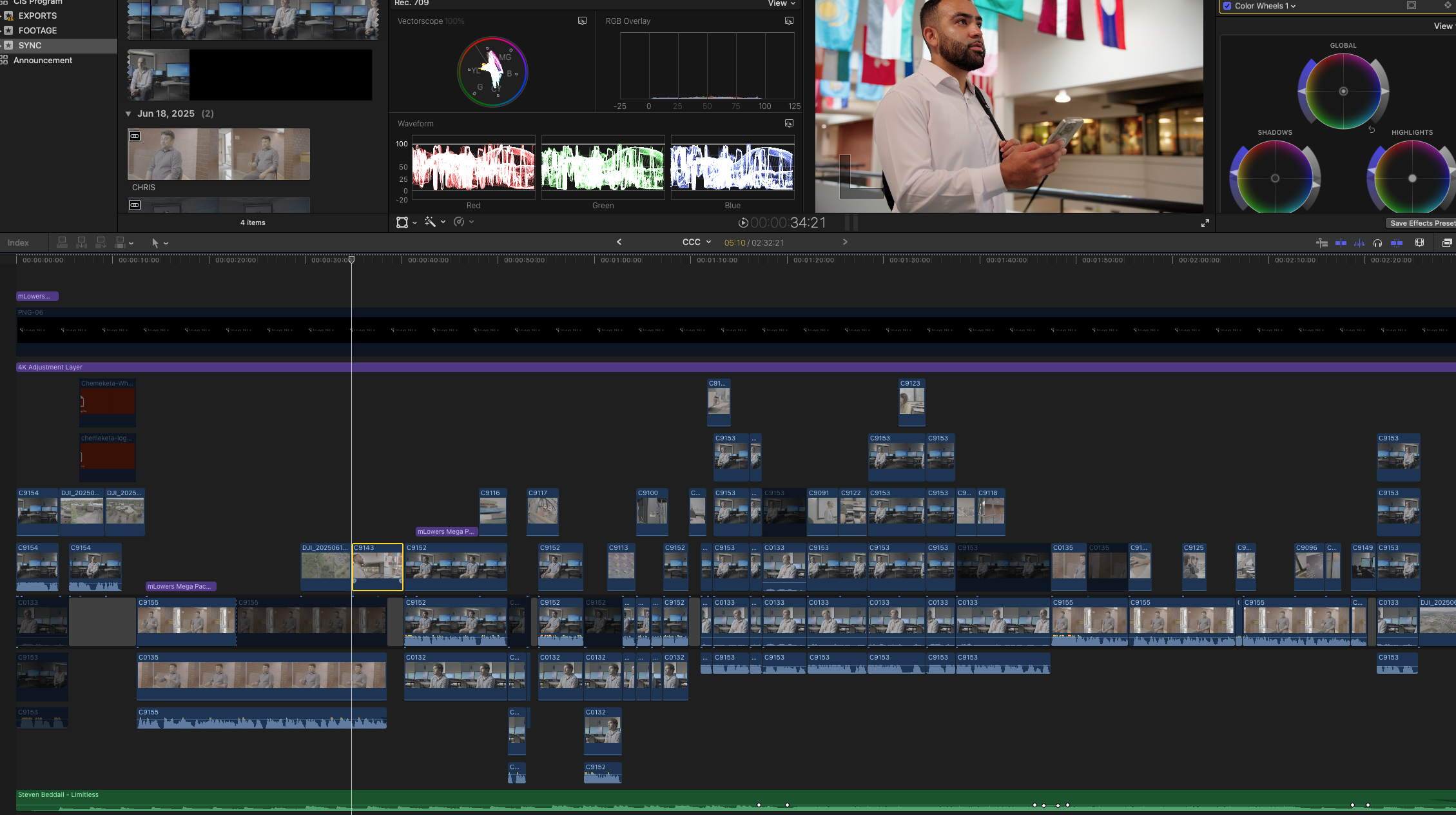
Task: Open the Enhancements magic wand menu icon
Action: pyautogui.click(x=431, y=222)
